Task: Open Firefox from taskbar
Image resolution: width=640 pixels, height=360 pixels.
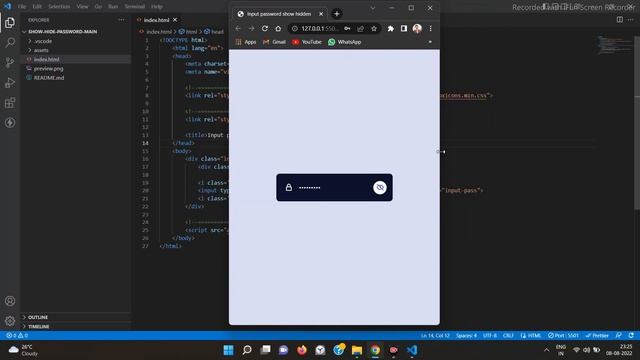Action: point(302,350)
